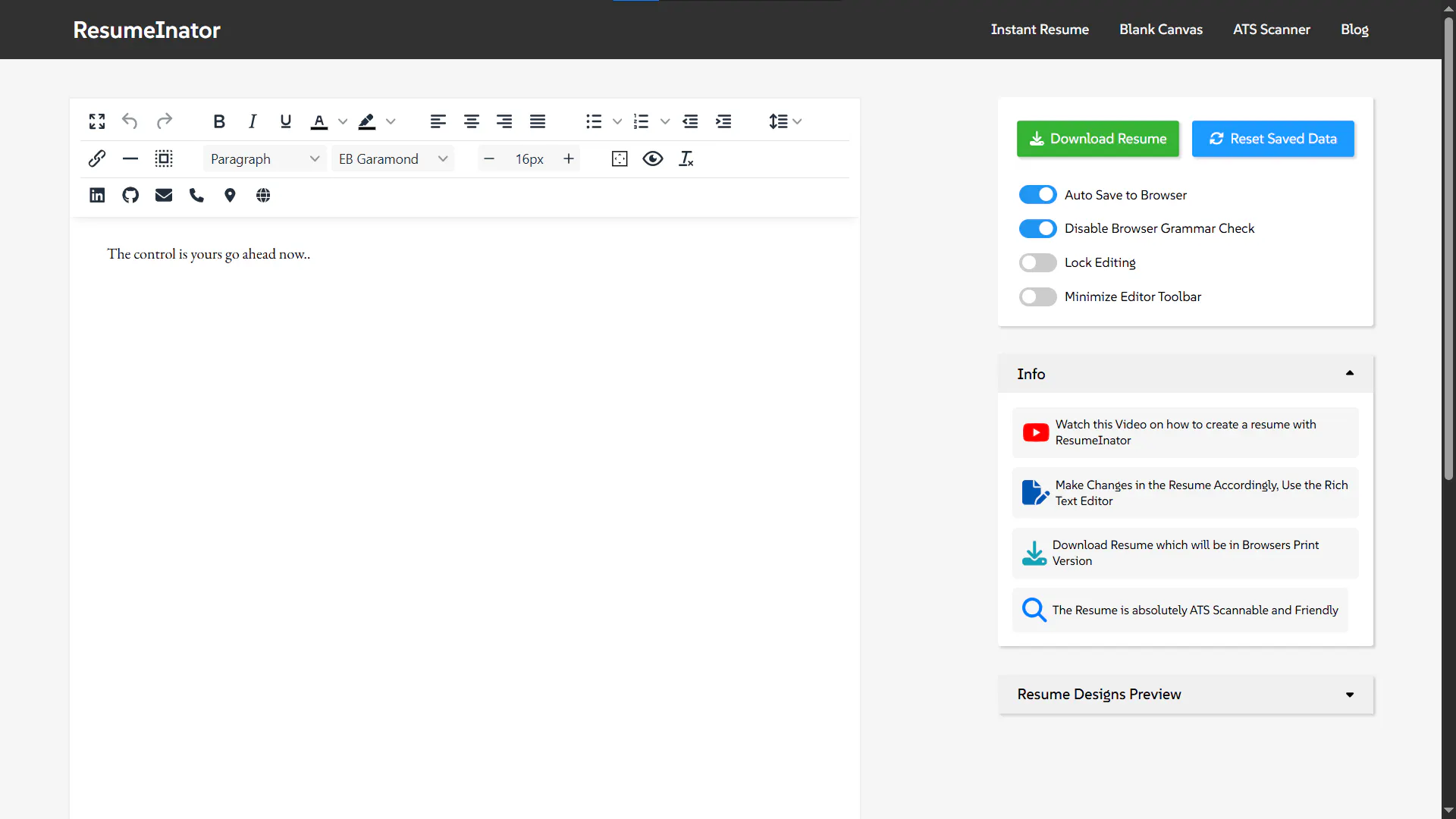Click into the resume text line

209,254
